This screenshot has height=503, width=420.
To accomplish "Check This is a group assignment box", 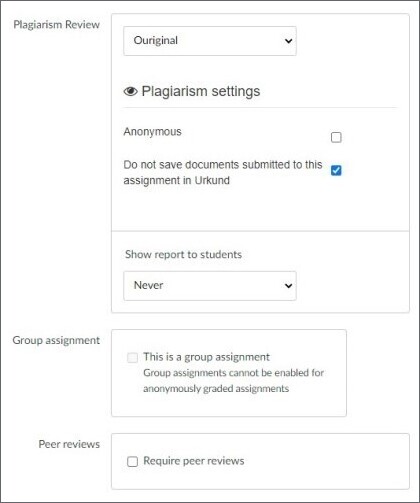I will (x=132, y=358).
